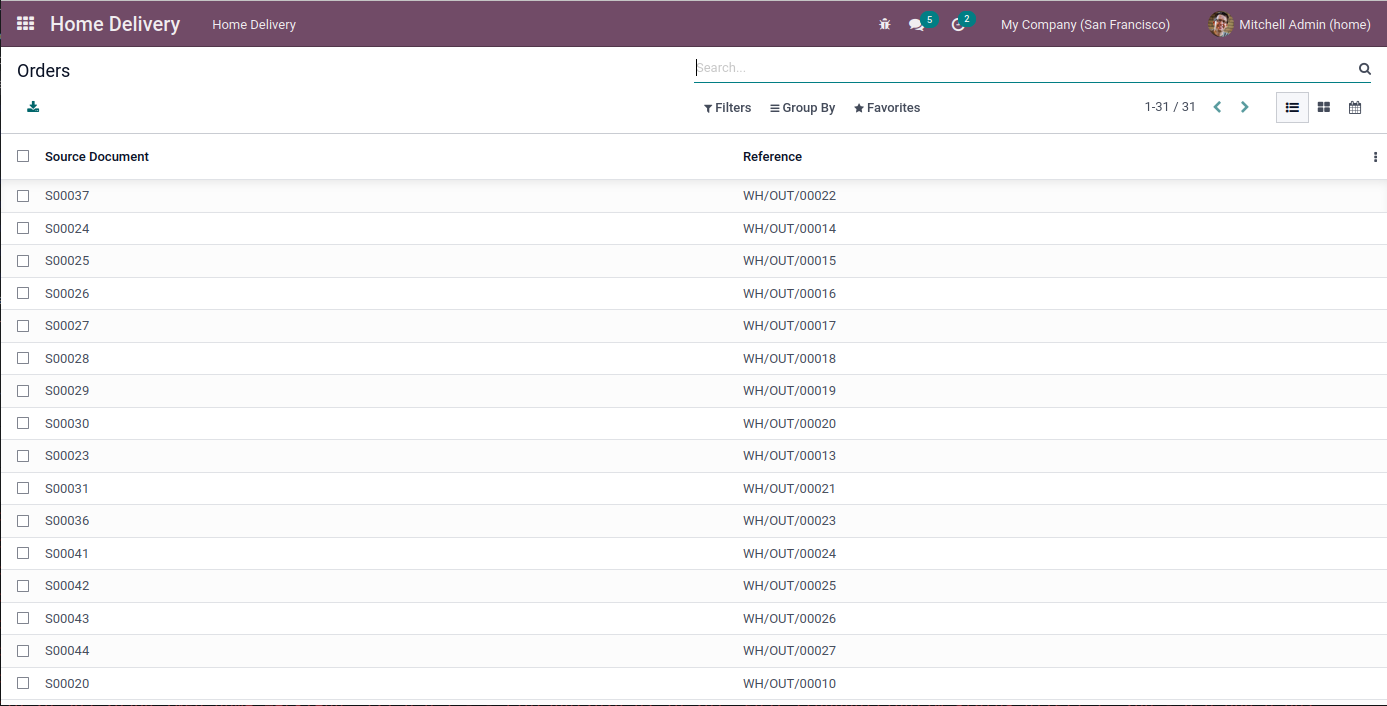Click reference WH/OUT/00025
Screen dimensions: 1387x706
click(789, 586)
